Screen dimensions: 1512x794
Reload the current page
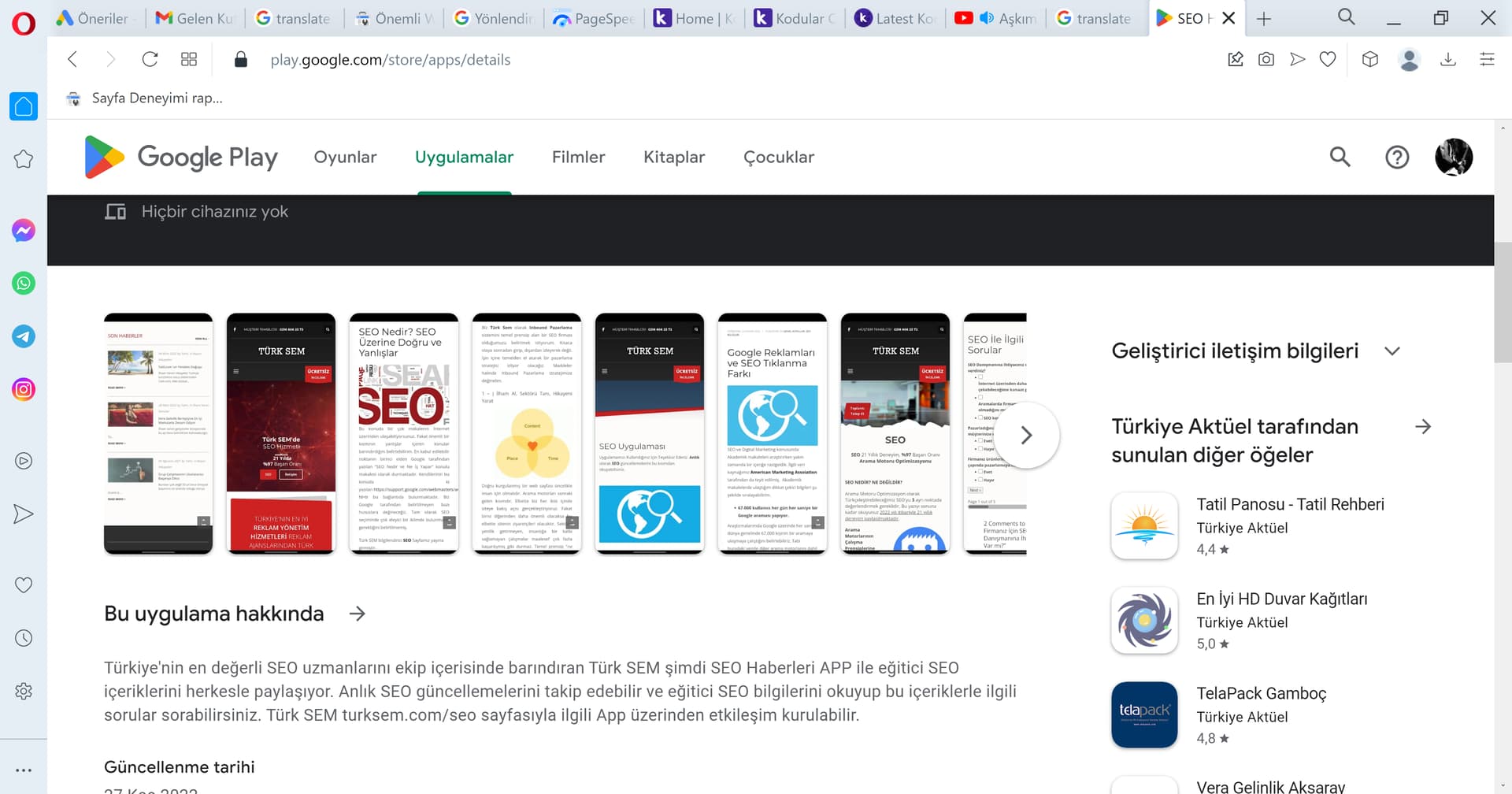150,60
